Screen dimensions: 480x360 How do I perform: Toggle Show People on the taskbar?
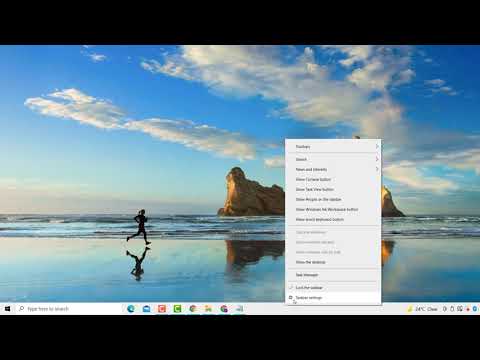tap(333, 199)
